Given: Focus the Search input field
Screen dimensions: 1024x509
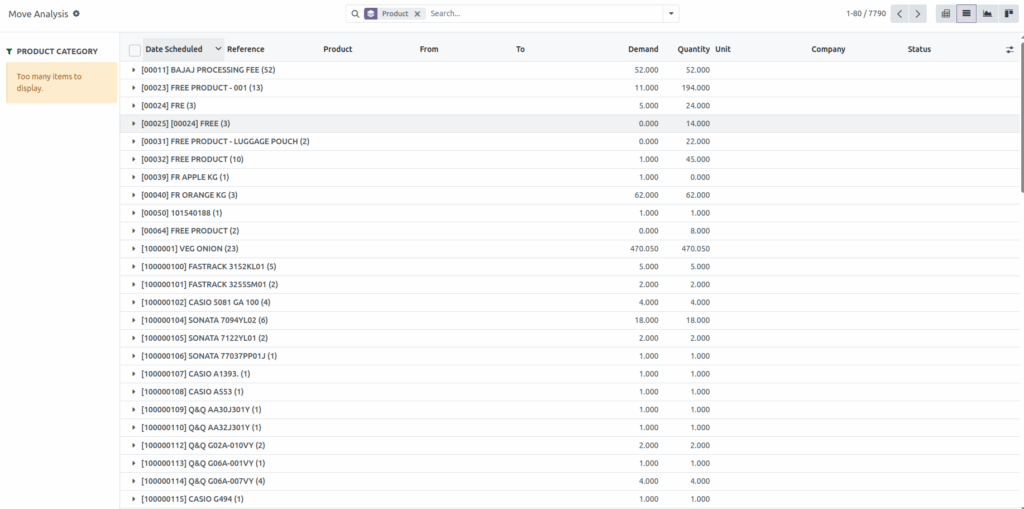Looking at the screenshot, I should coord(545,14).
